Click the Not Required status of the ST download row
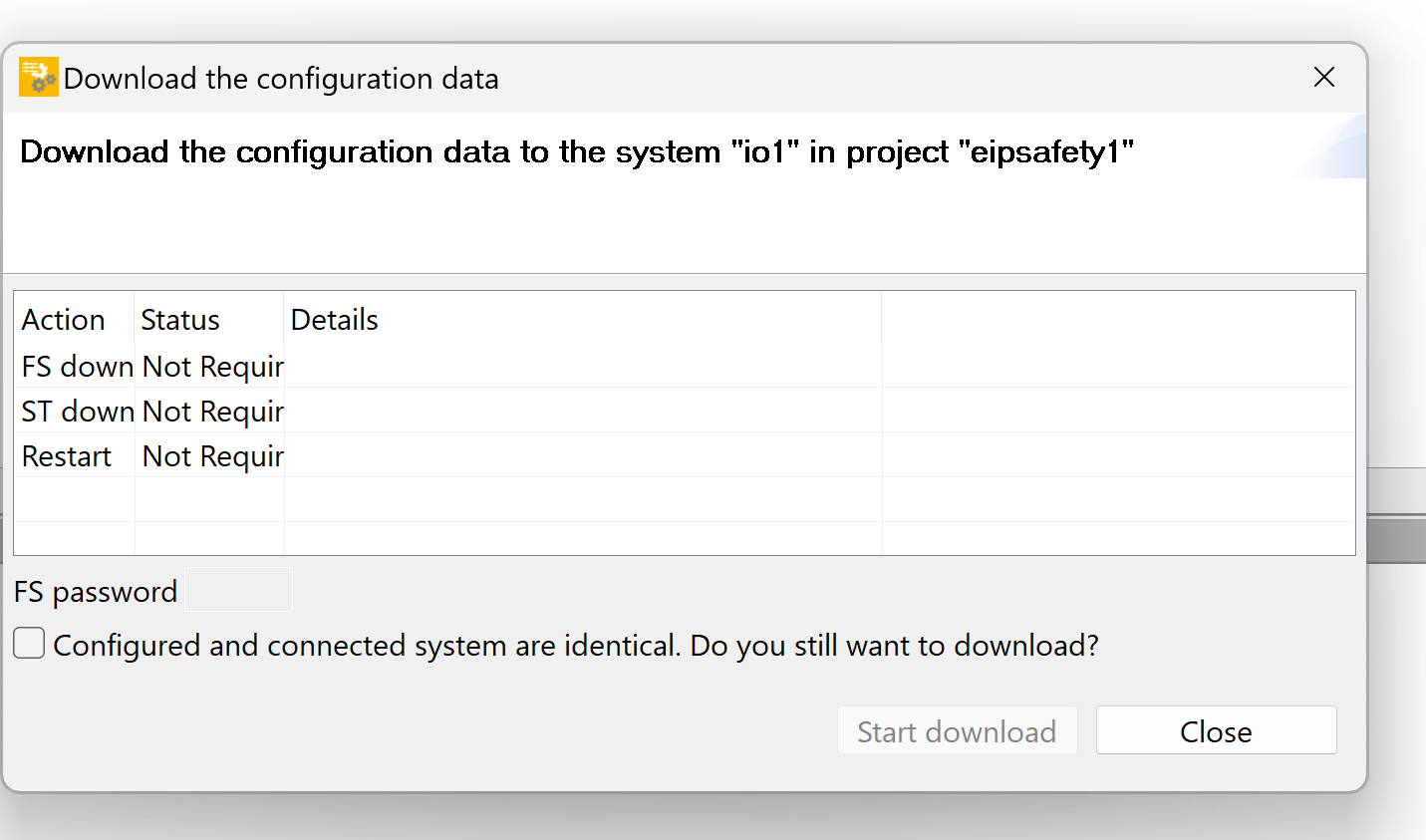 [212, 412]
